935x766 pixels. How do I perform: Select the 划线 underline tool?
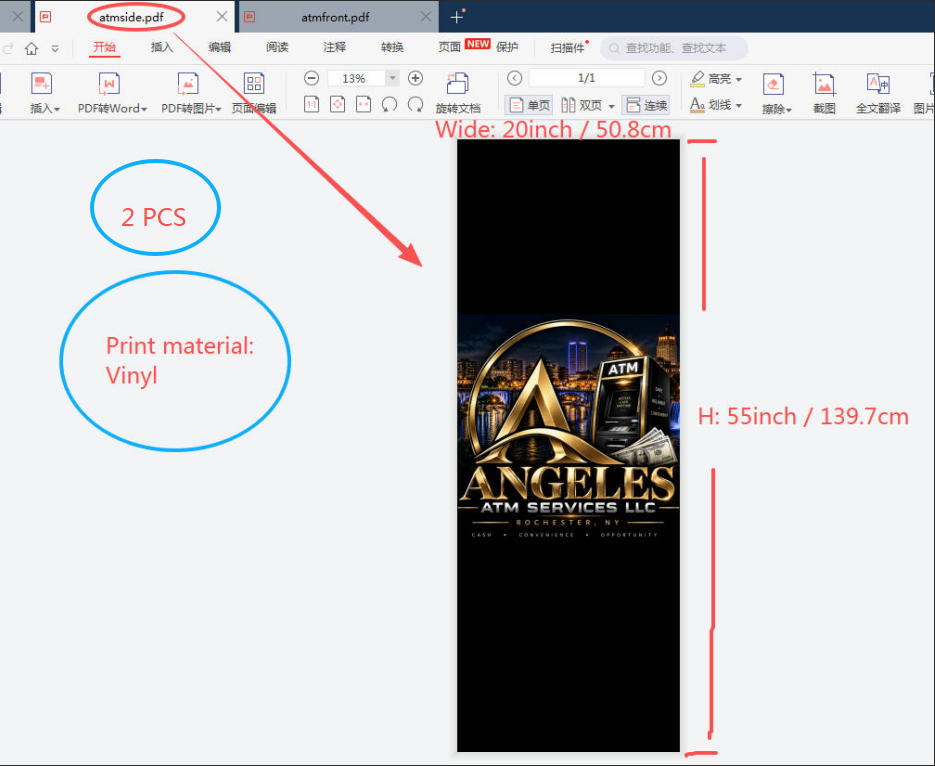pyautogui.click(x=711, y=105)
